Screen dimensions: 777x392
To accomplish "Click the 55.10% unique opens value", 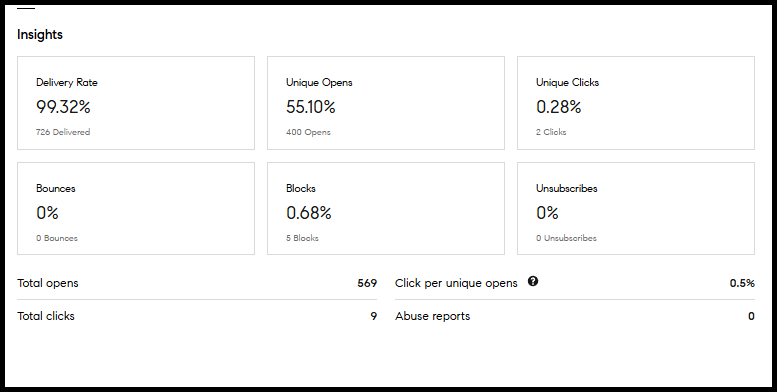I will click(311, 107).
